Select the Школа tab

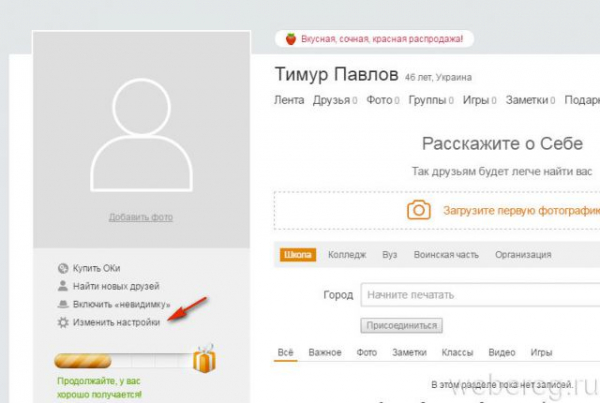(x=298, y=255)
